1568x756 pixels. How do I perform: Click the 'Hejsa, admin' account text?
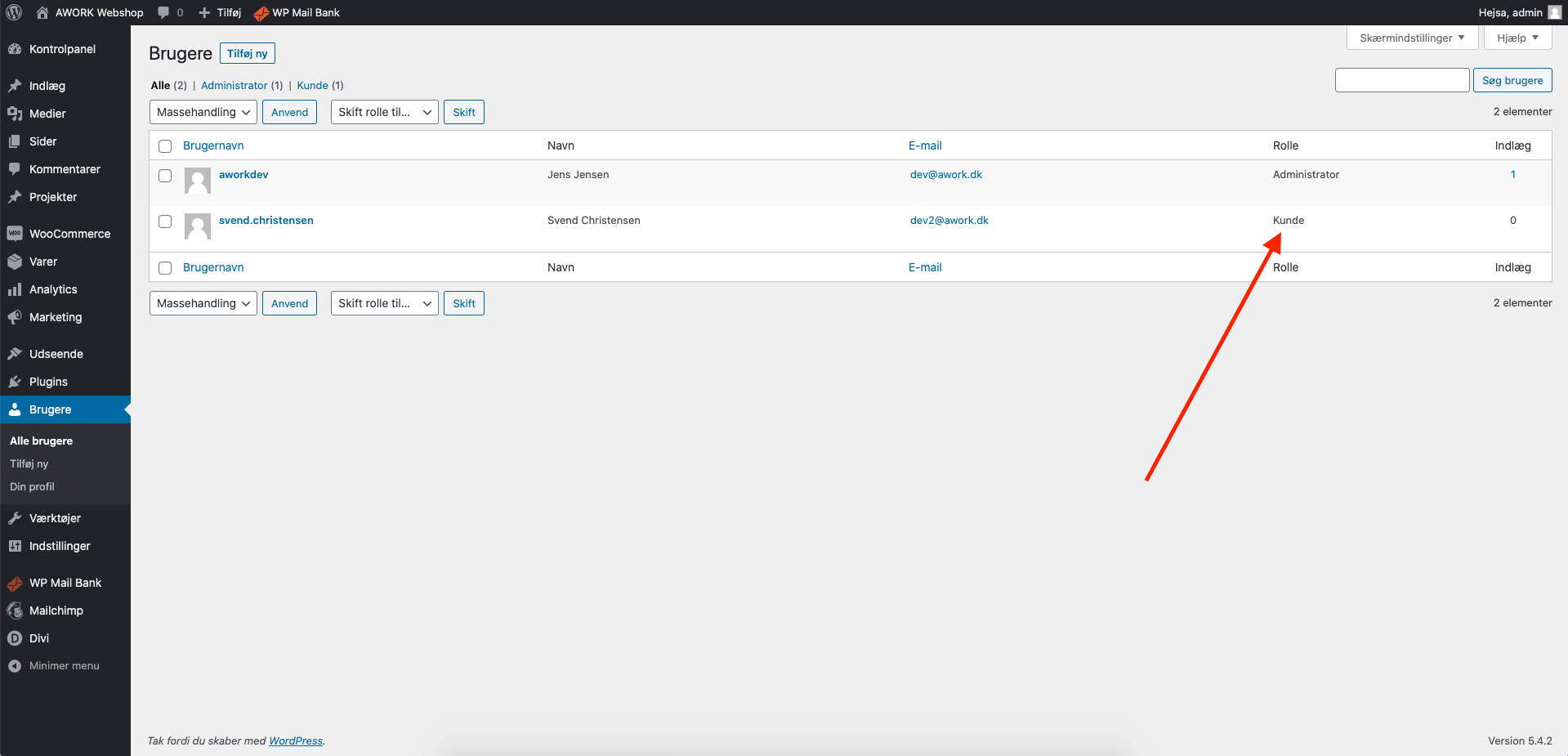[1510, 12]
